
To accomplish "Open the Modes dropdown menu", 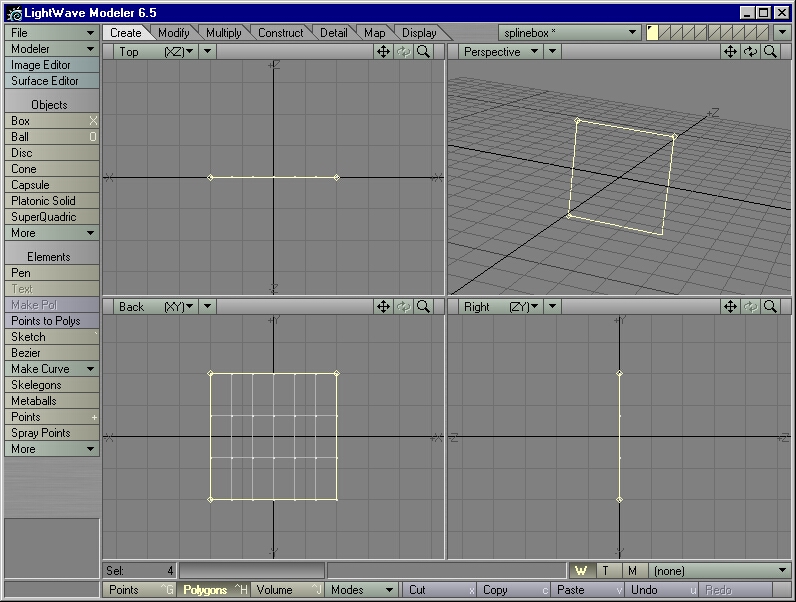I will (x=361, y=590).
